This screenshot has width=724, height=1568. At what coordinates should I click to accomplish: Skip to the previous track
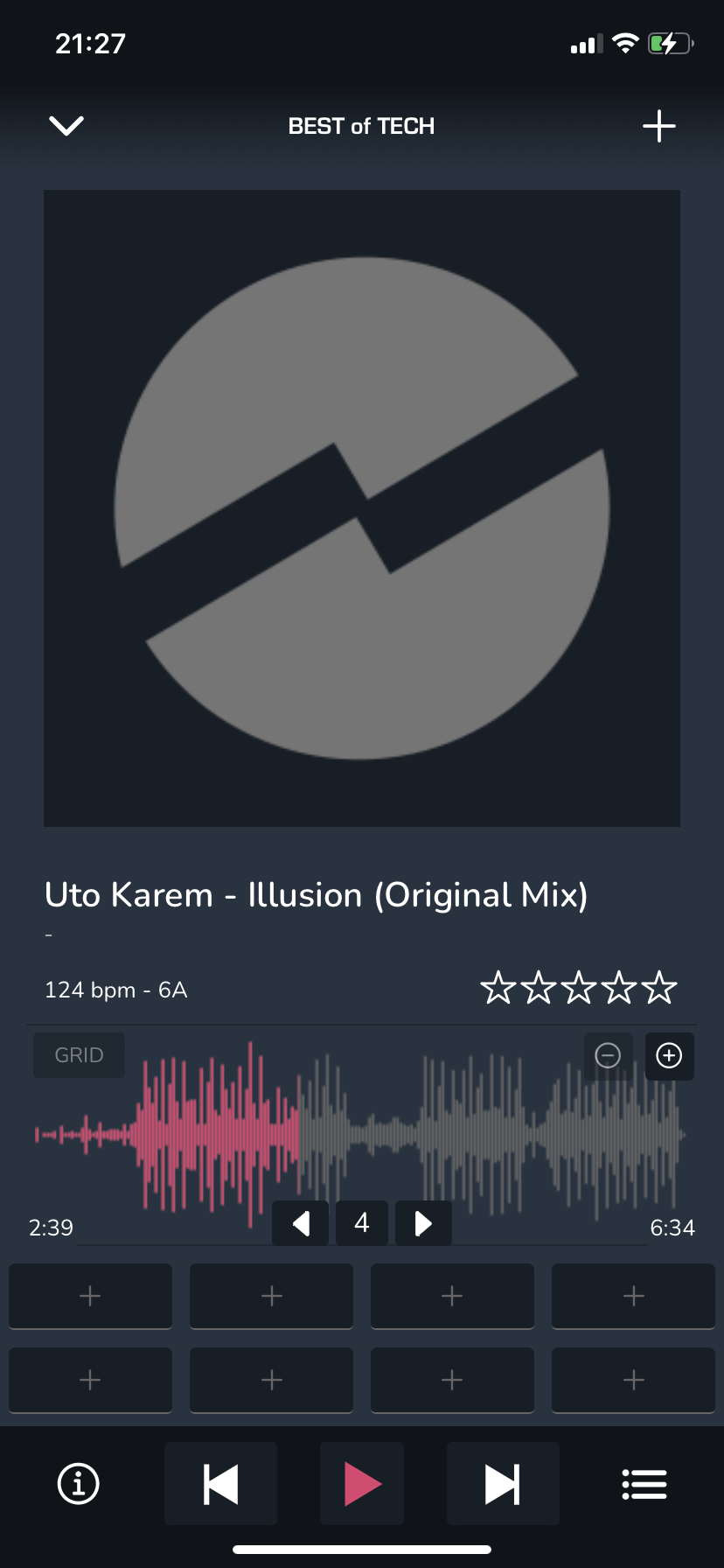coord(221,1484)
